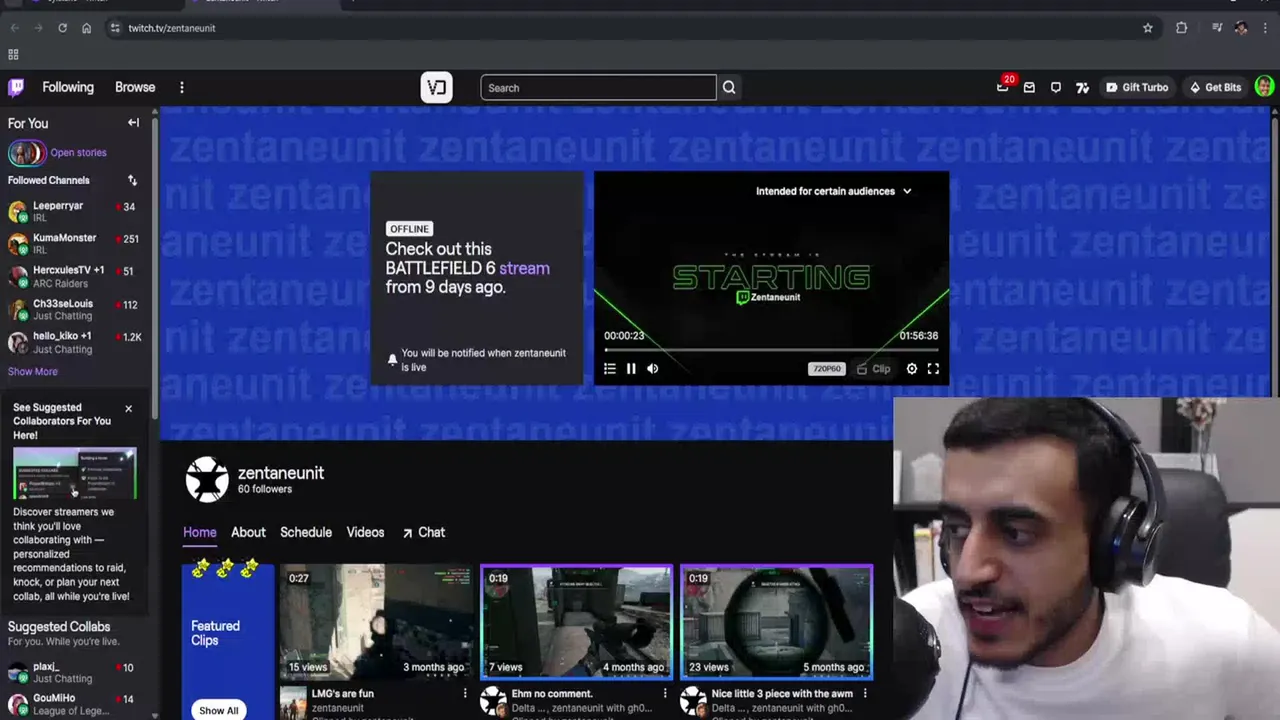Play the Nice little 3 piece clip thumbnail

click(777, 622)
